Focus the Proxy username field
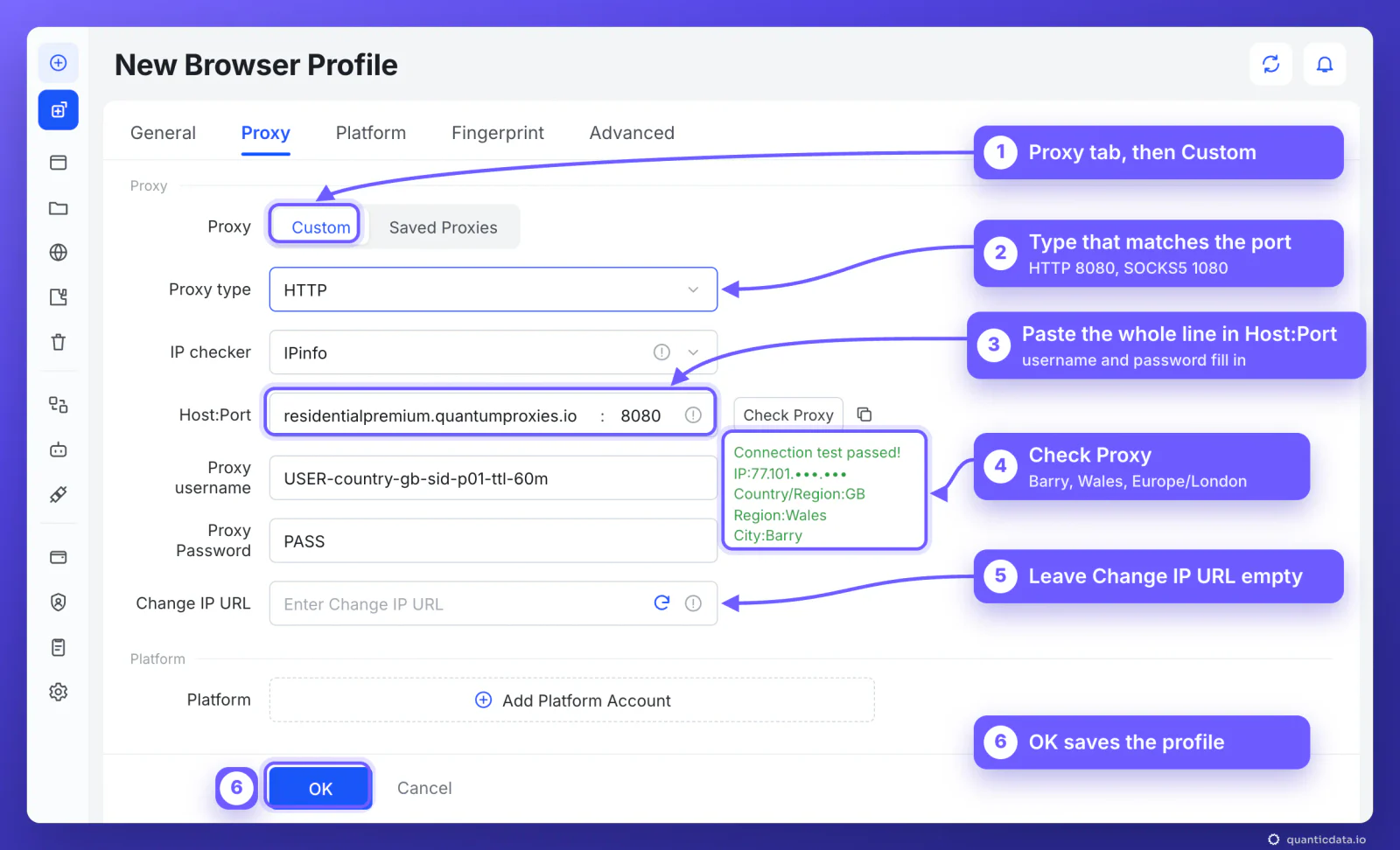This screenshot has height=850, width=1400. (493, 477)
